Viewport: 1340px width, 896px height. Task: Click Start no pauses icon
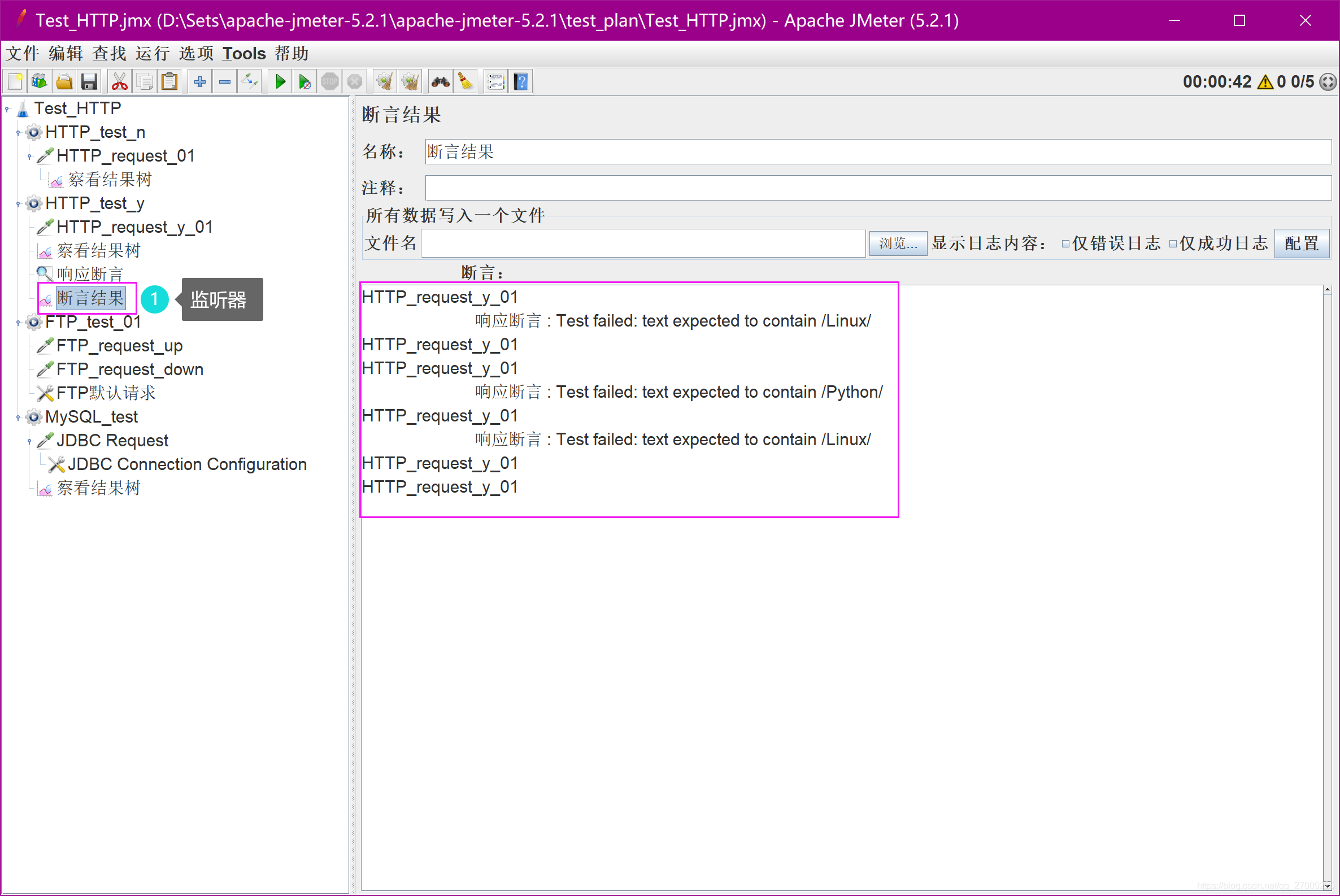click(x=305, y=82)
